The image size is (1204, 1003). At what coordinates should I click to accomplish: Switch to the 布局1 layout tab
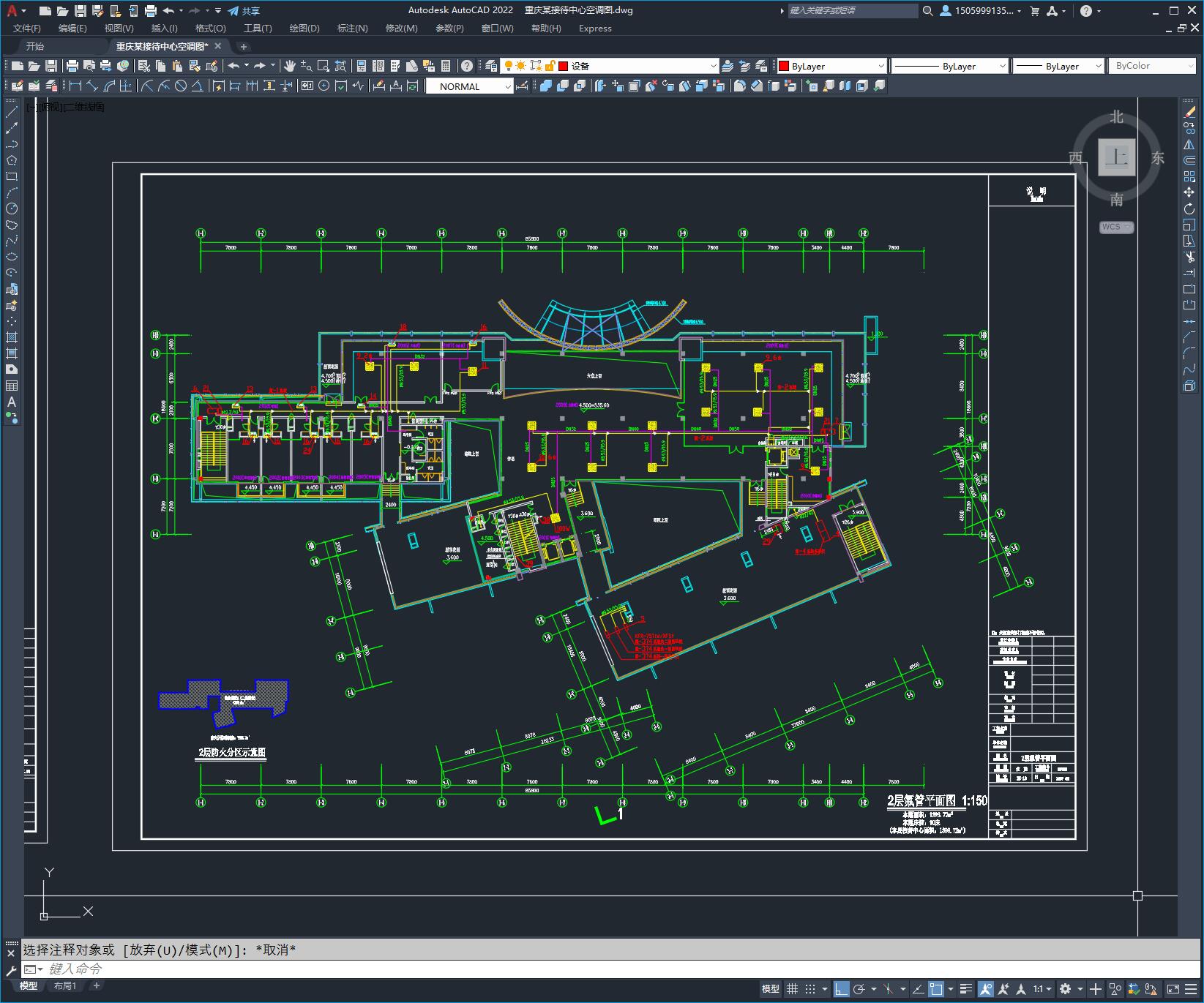point(65,986)
